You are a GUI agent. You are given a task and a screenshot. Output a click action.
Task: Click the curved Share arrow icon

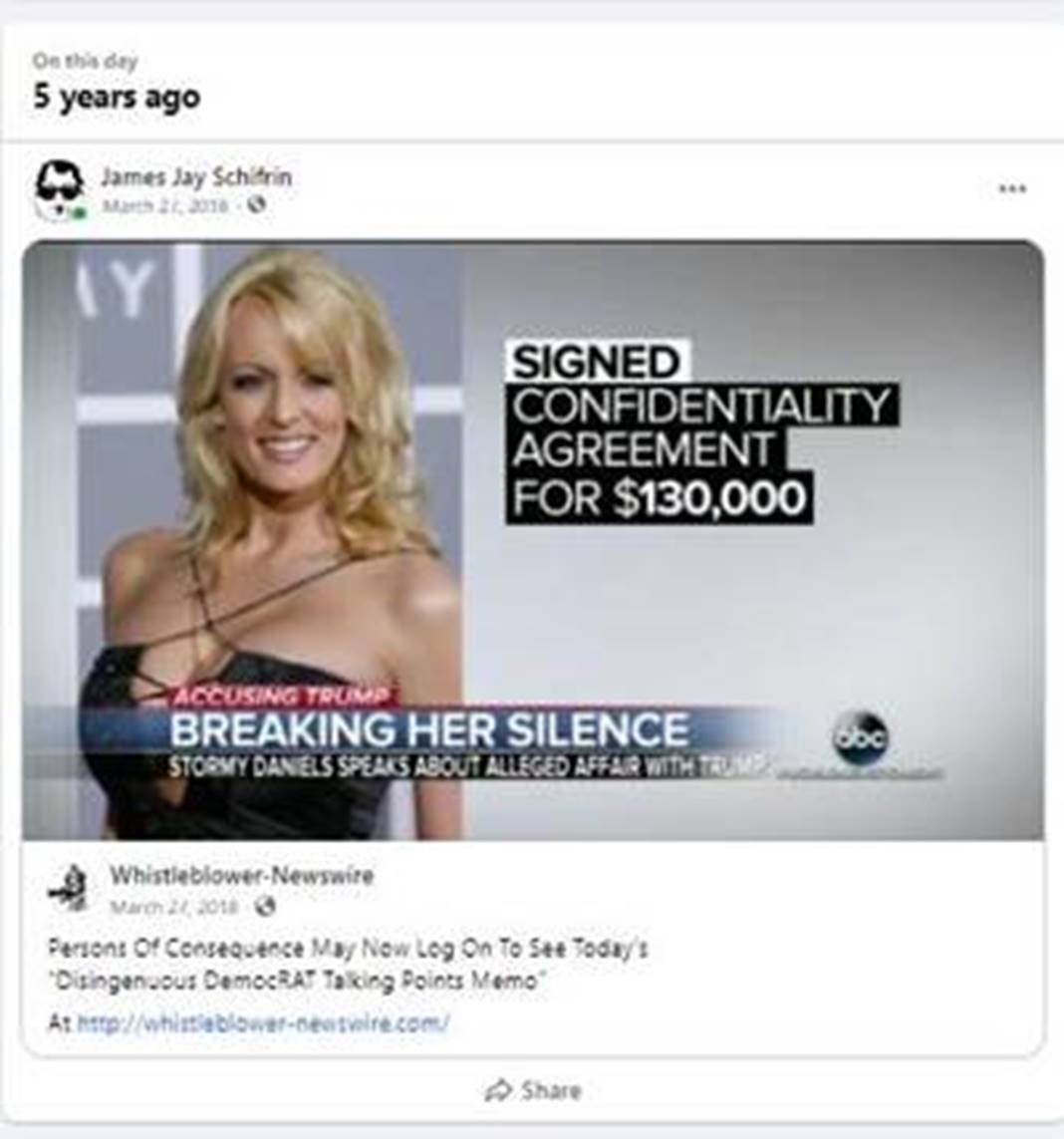[x=498, y=1089]
